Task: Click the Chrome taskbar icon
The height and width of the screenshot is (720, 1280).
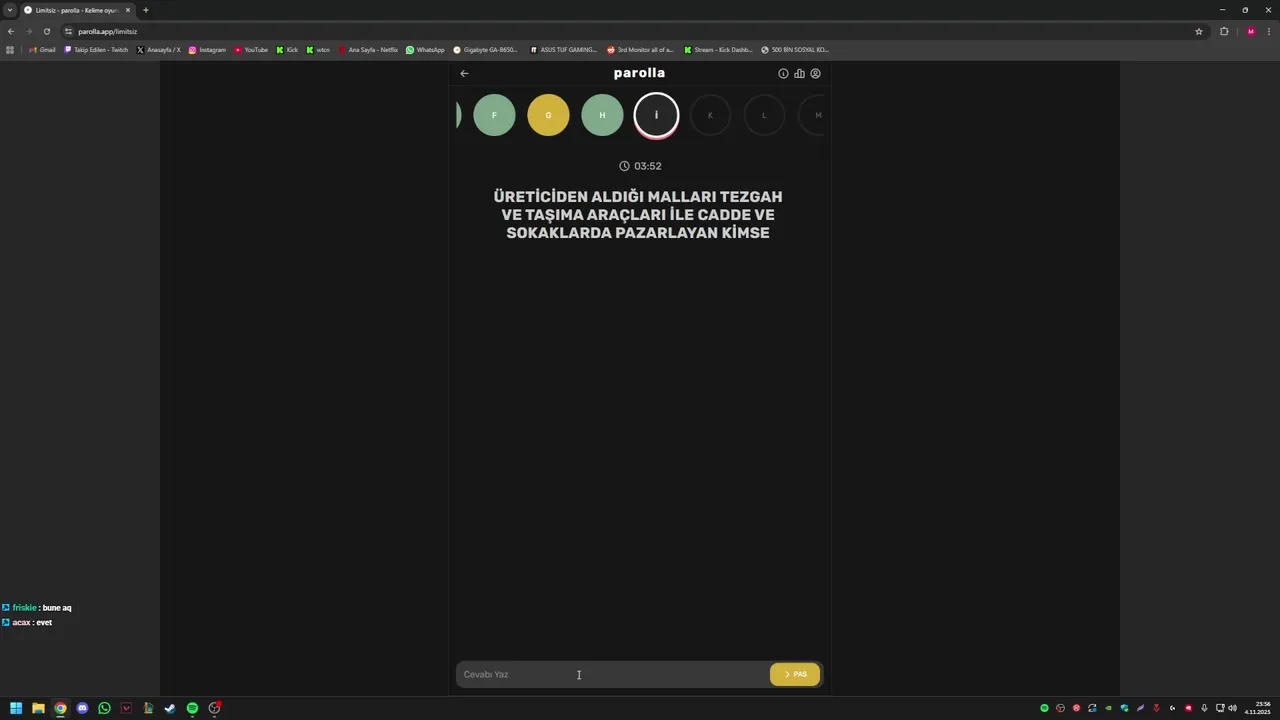Action: pos(60,708)
